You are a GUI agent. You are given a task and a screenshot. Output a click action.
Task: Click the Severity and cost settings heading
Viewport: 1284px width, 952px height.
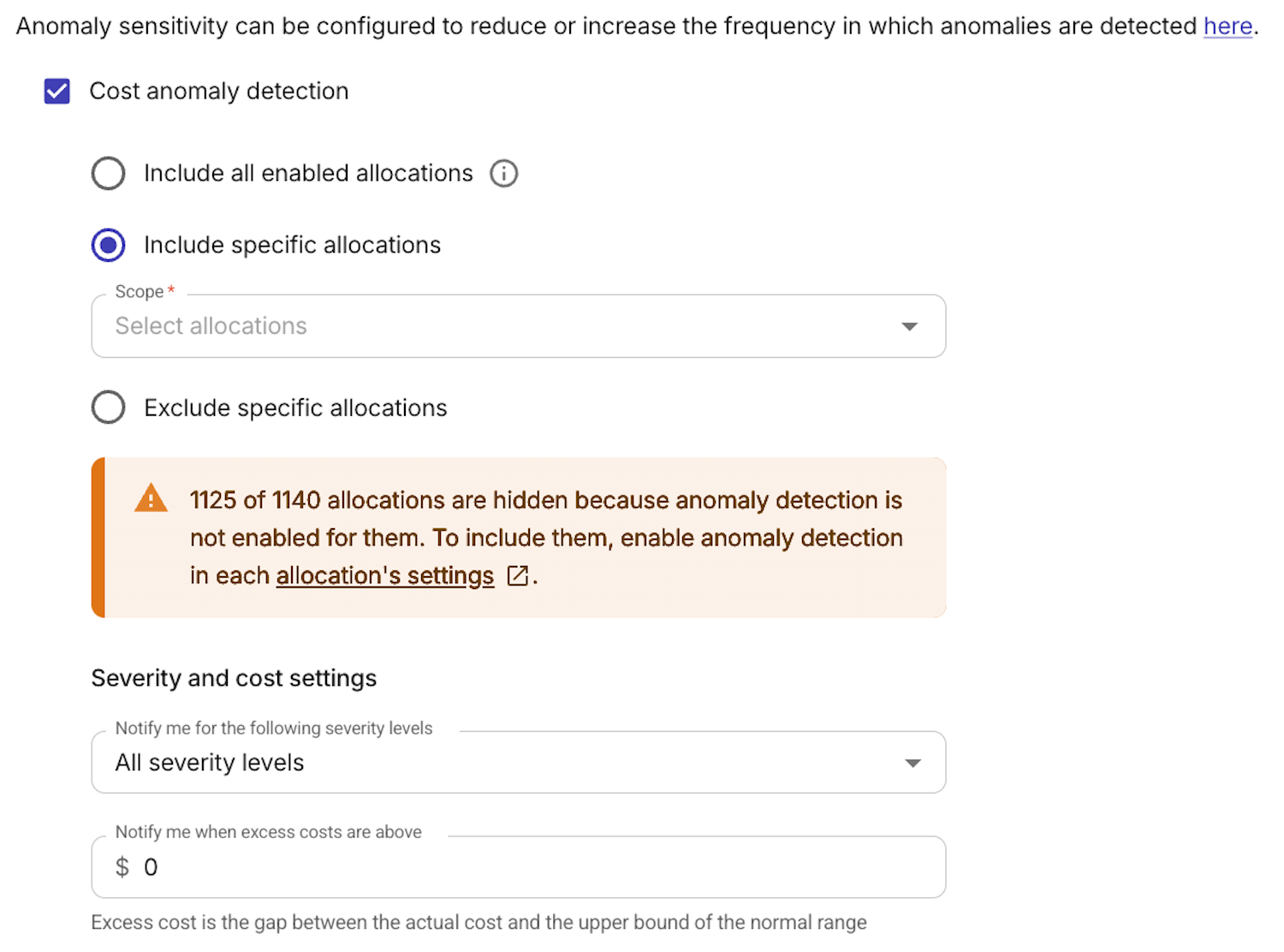point(234,678)
